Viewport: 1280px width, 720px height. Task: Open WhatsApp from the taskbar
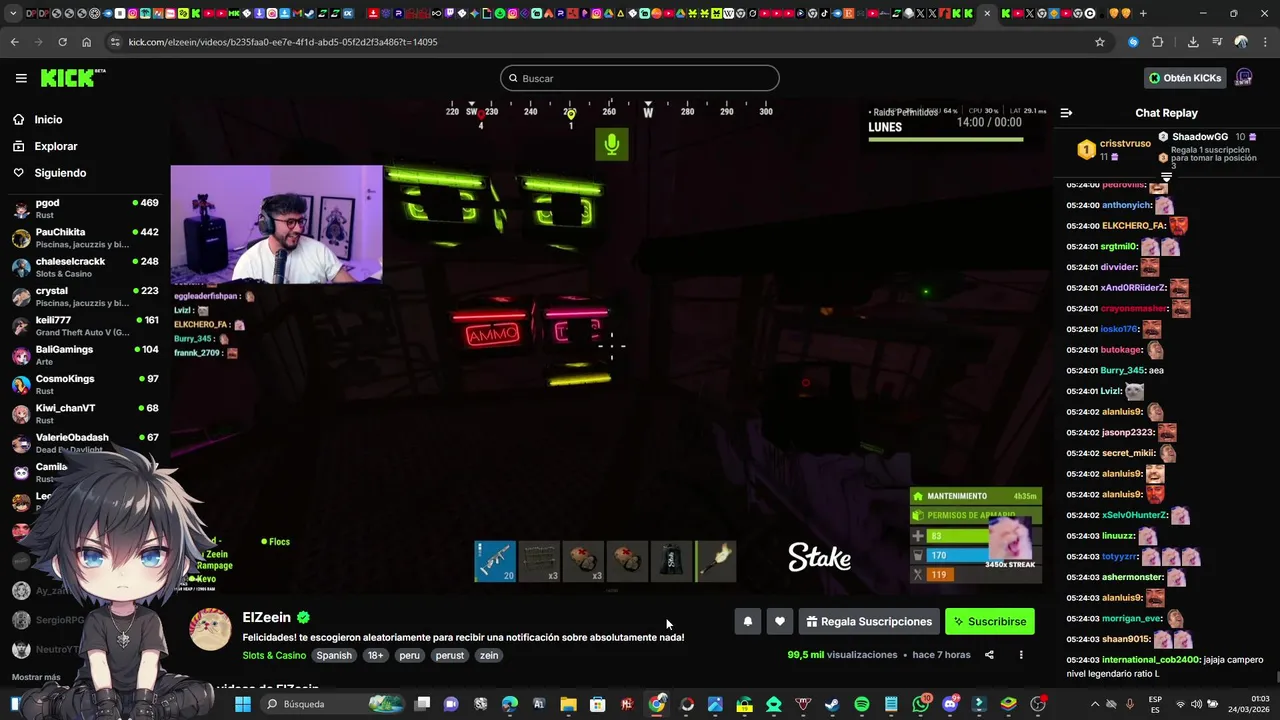pyautogui.click(x=921, y=704)
